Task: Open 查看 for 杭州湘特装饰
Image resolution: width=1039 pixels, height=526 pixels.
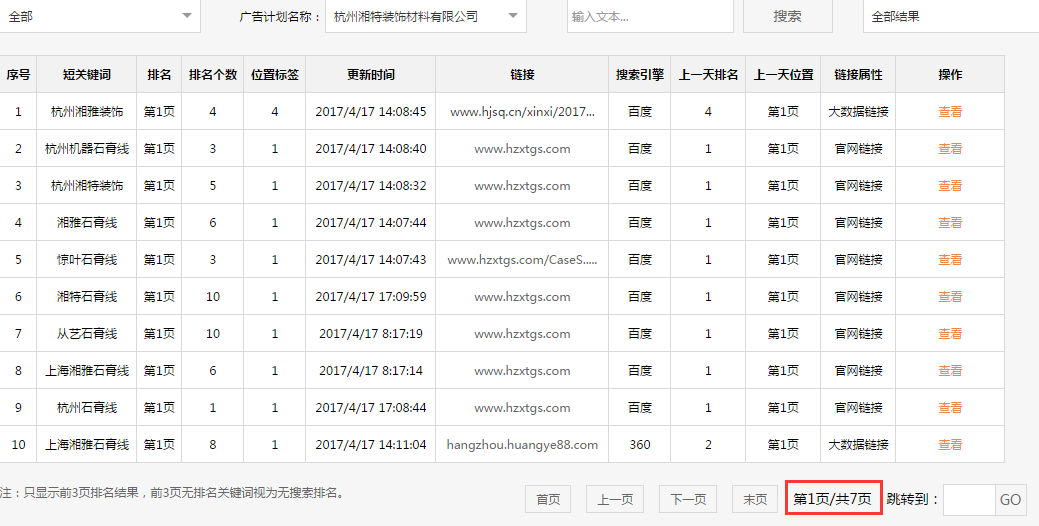Action: click(x=950, y=186)
